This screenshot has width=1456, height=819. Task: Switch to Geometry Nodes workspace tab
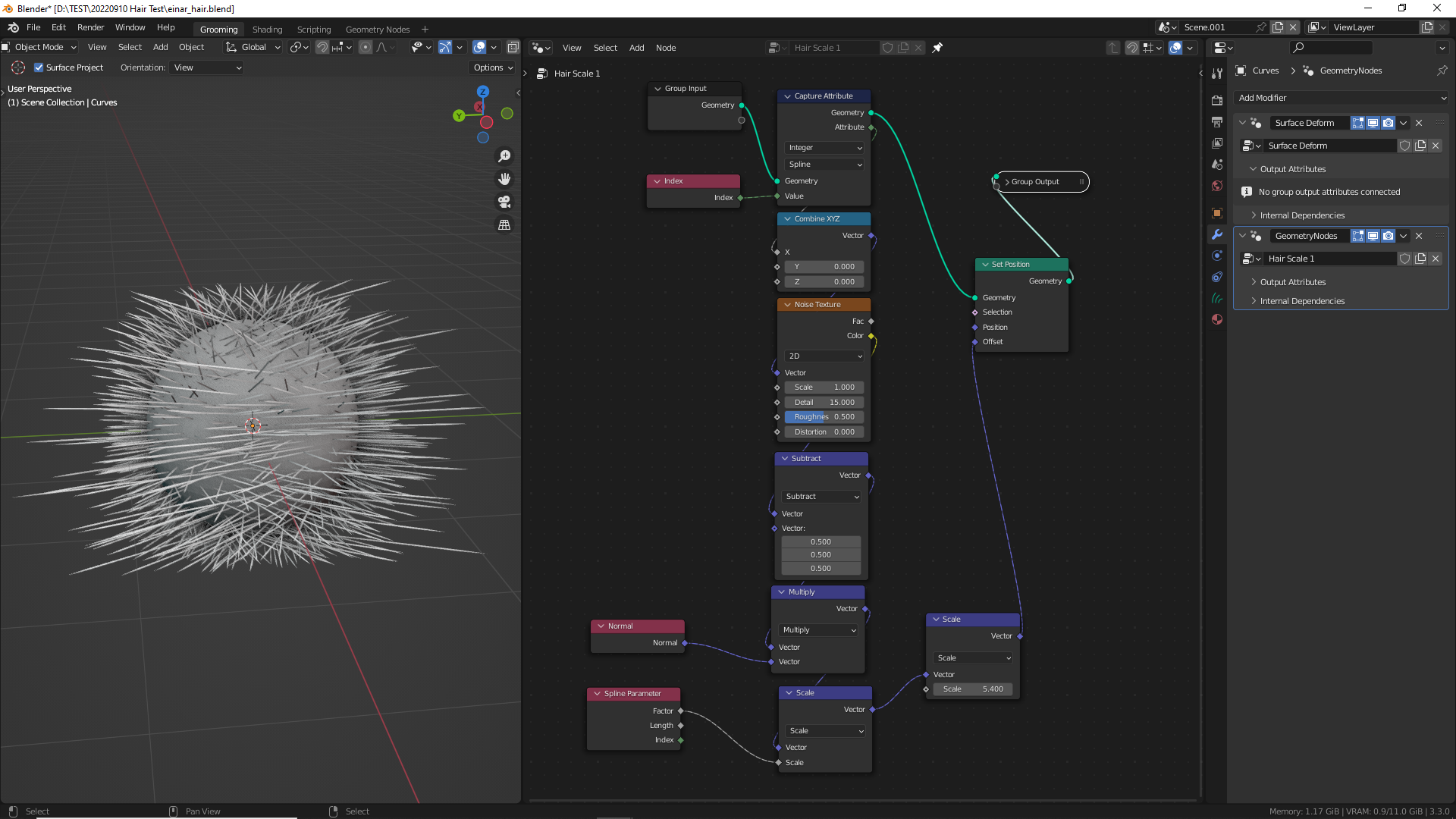pos(377,30)
